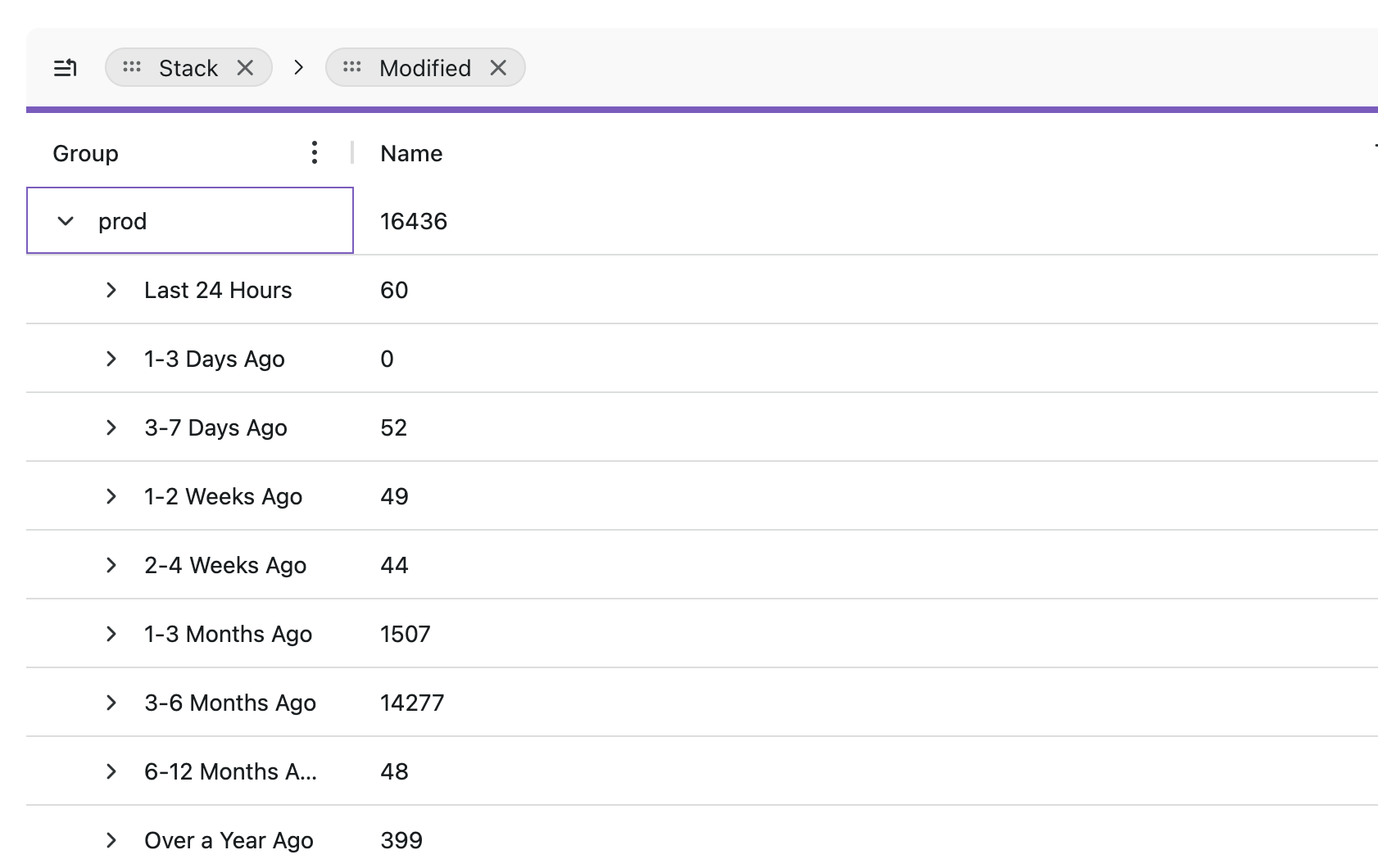Click the count 16436 next to prod

[414, 220]
